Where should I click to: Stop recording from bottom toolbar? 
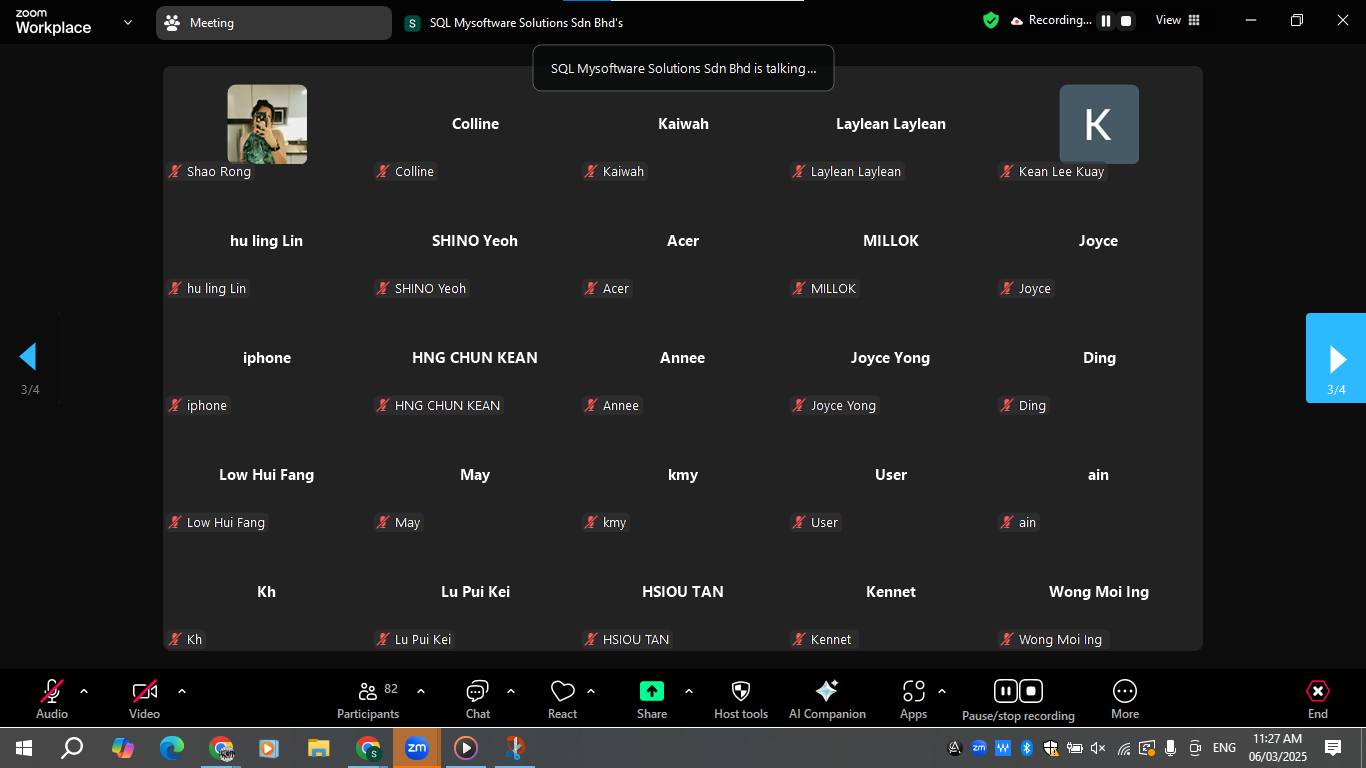click(1032, 691)
